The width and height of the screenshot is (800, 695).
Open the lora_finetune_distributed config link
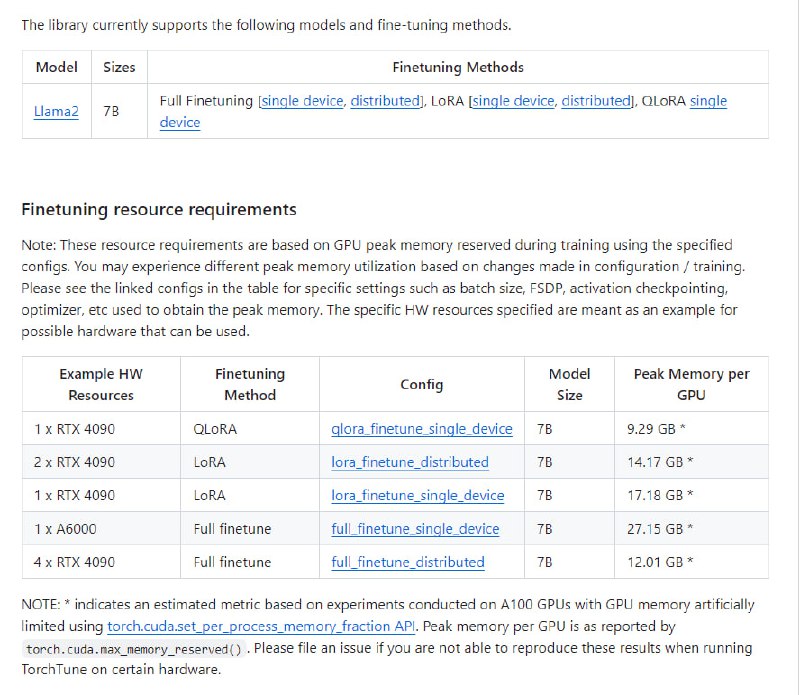411,462
